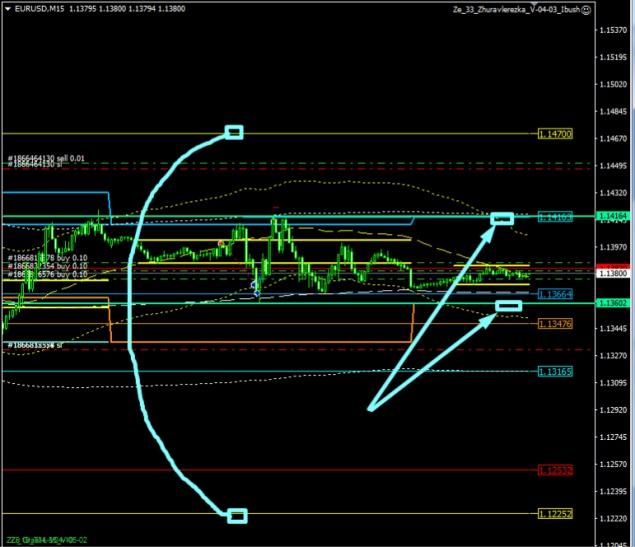Click the 1.13476 orange price label
Screen dimensions: 635x547
click(x=555, y=324)
